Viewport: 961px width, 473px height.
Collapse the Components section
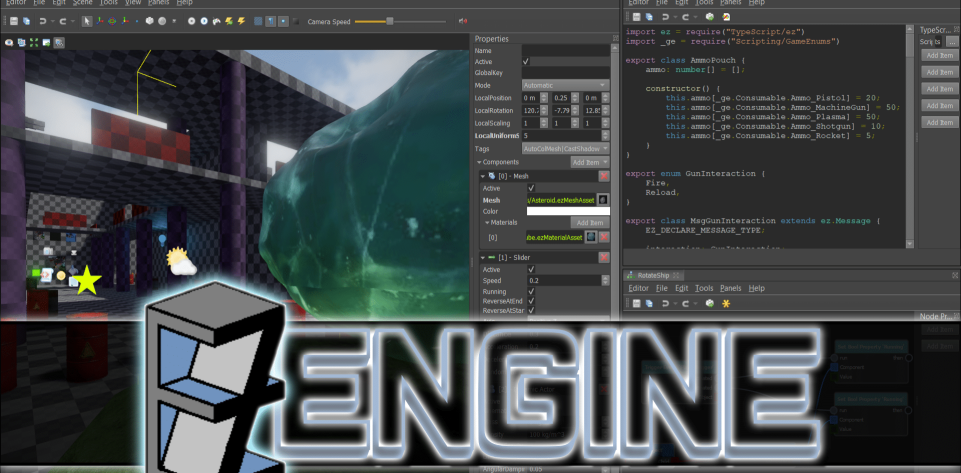[x=479, y=162]
